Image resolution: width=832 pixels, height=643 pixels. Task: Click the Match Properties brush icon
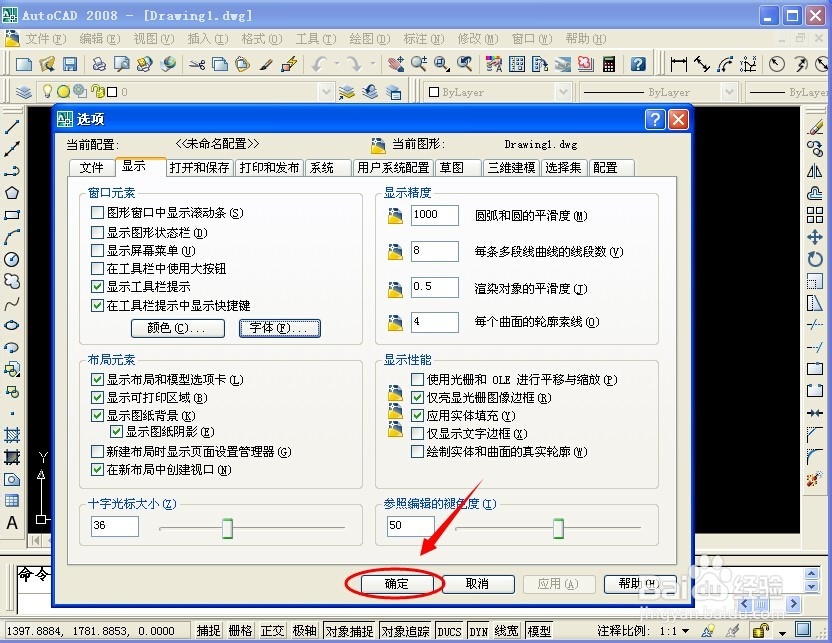pyautogui.click(x=266, y=64)
